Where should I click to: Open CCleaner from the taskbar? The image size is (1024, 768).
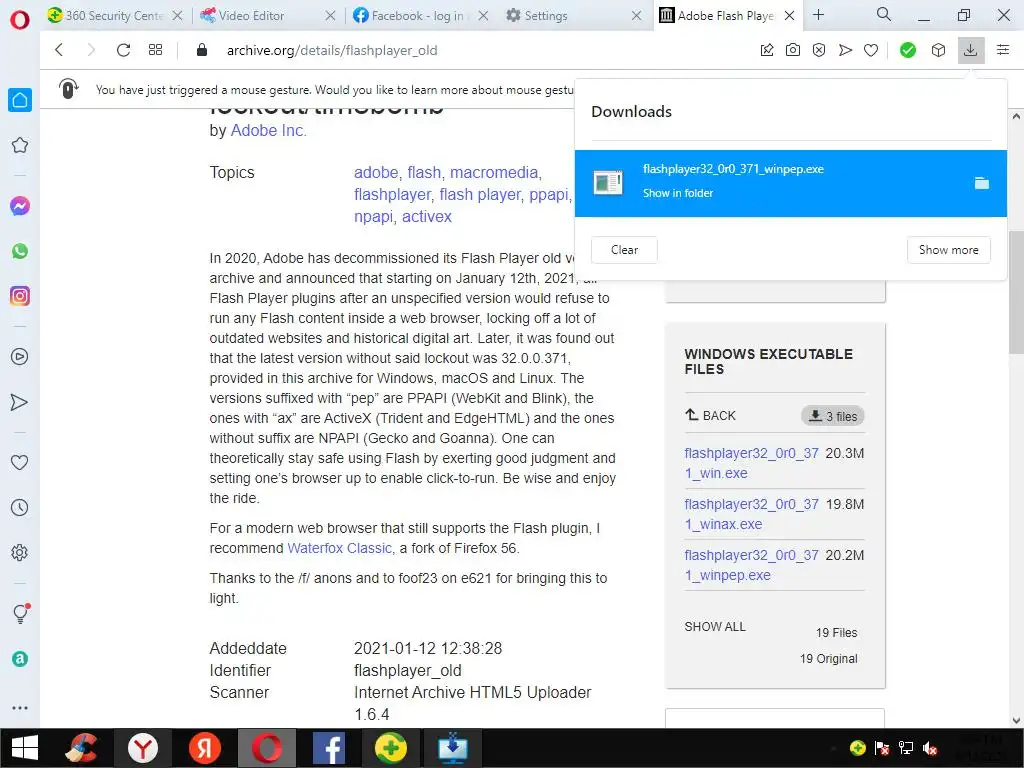82,748
